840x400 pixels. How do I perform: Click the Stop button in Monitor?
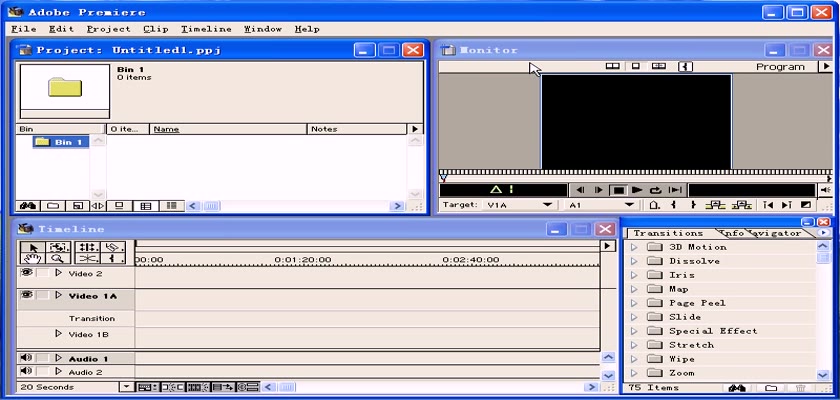[x=618, y=190]
